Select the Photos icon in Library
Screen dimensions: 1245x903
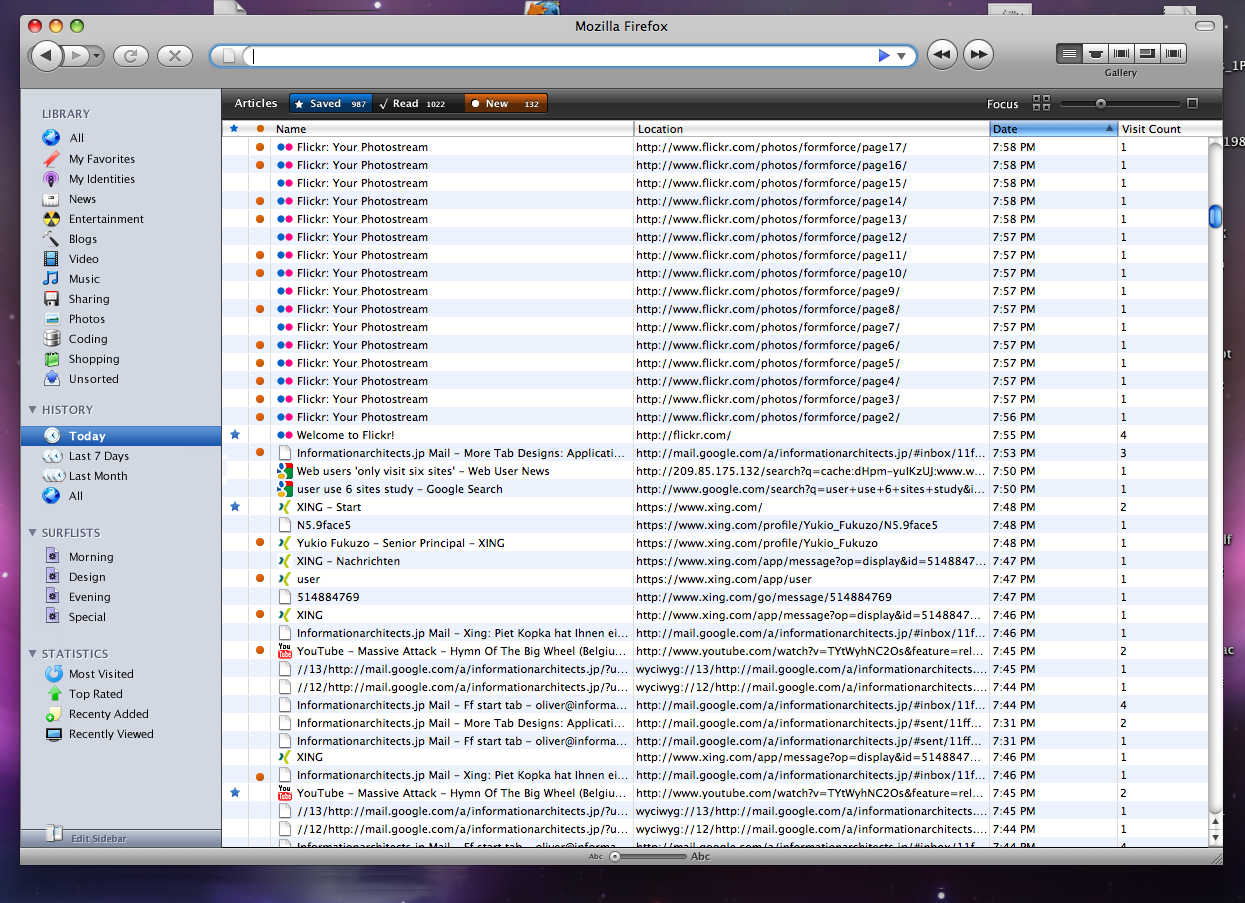click(x=51, y=318)
